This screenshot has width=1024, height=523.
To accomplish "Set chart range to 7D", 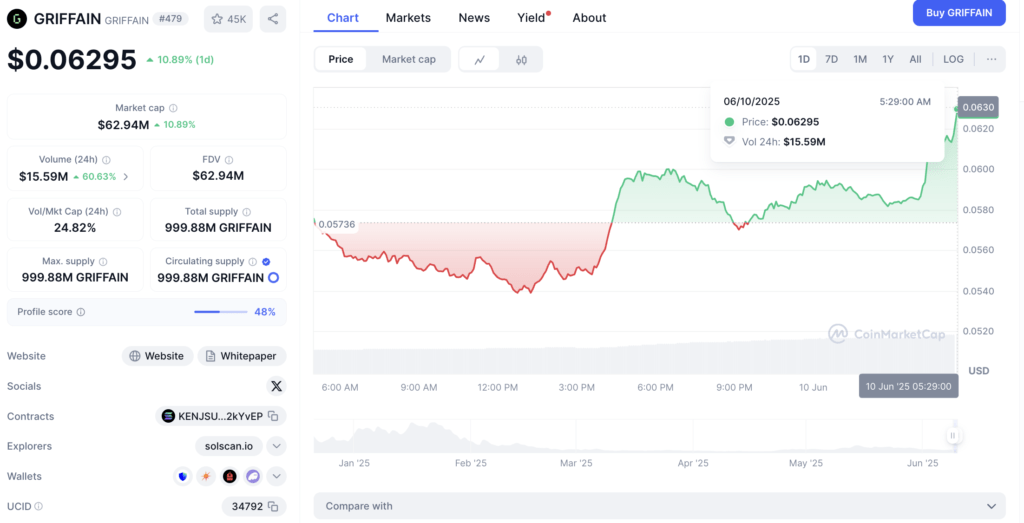I will click(831, 59).
